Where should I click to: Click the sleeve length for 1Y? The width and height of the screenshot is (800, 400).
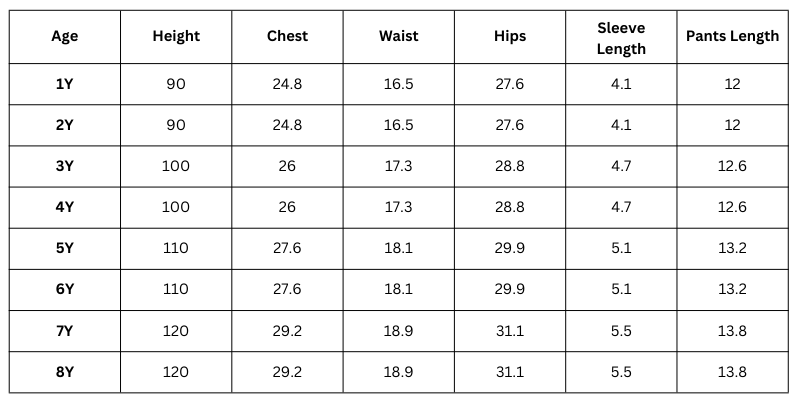pos(621,84)
